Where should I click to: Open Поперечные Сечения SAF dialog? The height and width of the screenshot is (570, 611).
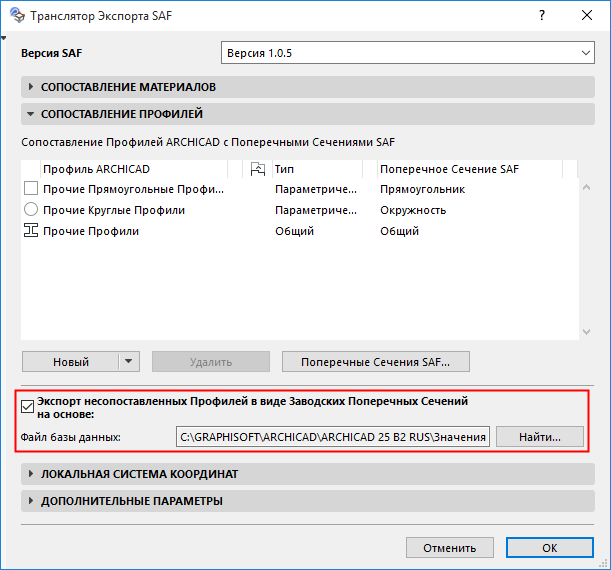pos(376,362)
